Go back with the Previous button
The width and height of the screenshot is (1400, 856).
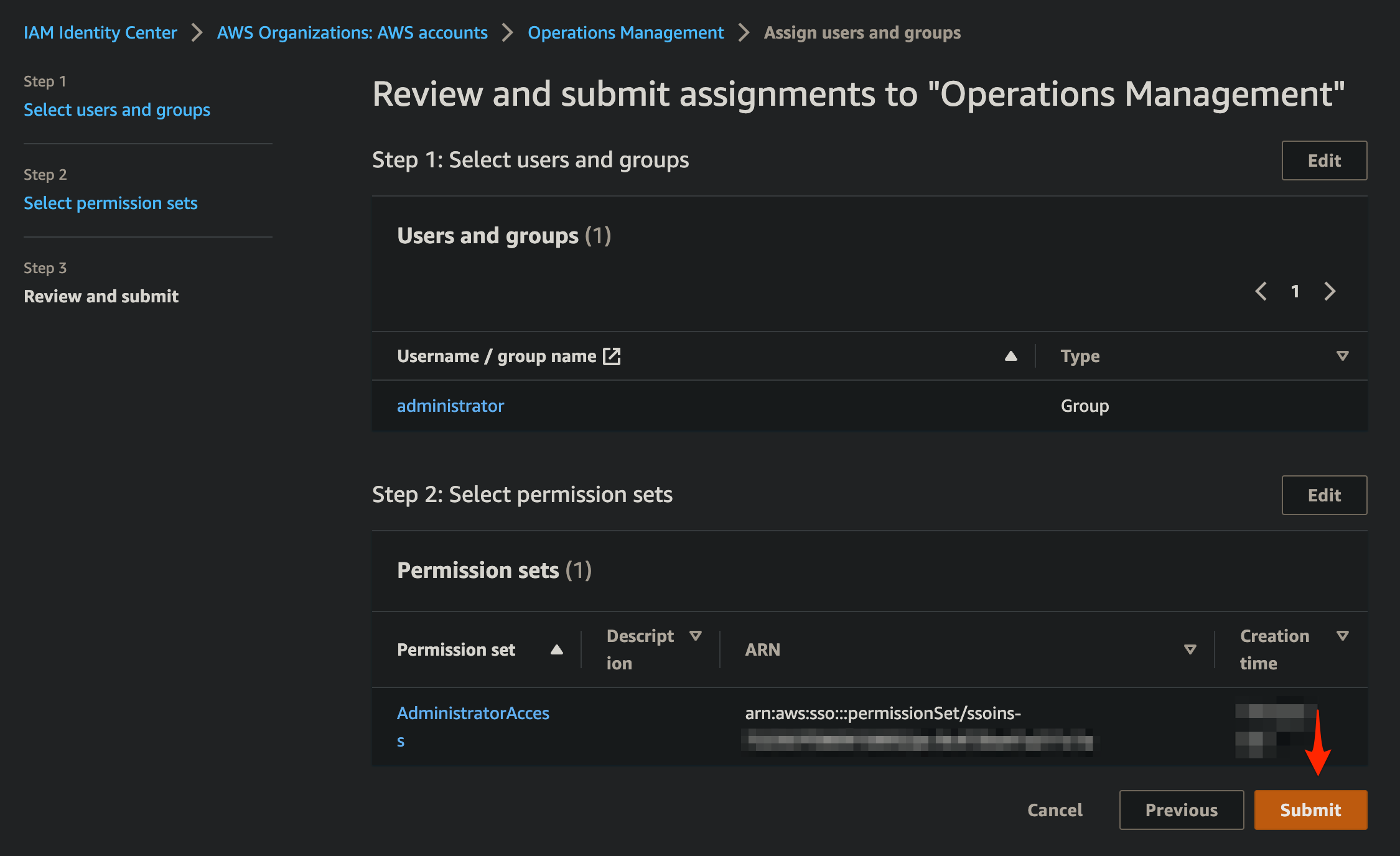[1182, 810]
